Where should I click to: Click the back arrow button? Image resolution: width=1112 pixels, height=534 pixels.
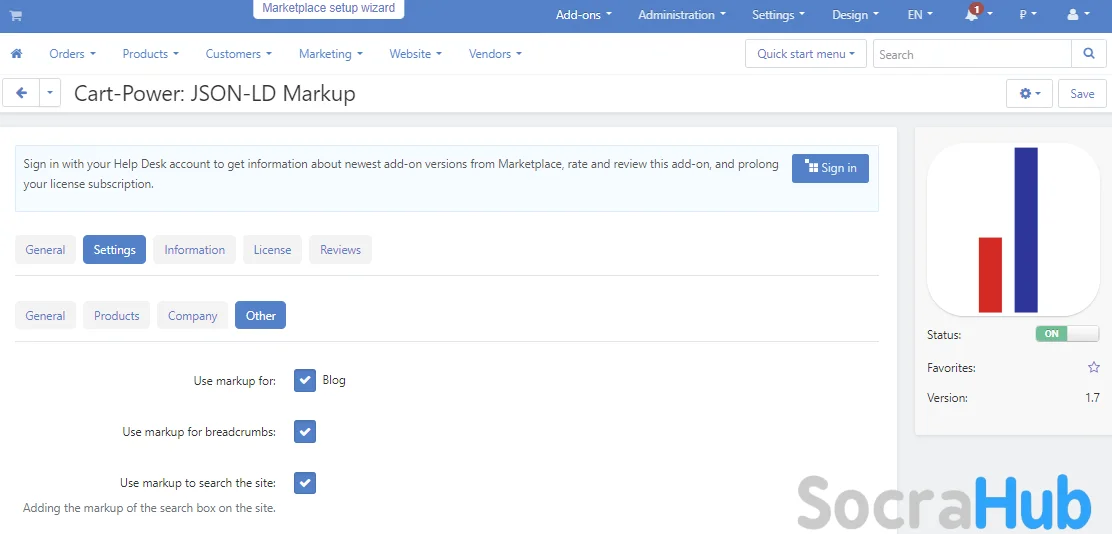point(21,93)
